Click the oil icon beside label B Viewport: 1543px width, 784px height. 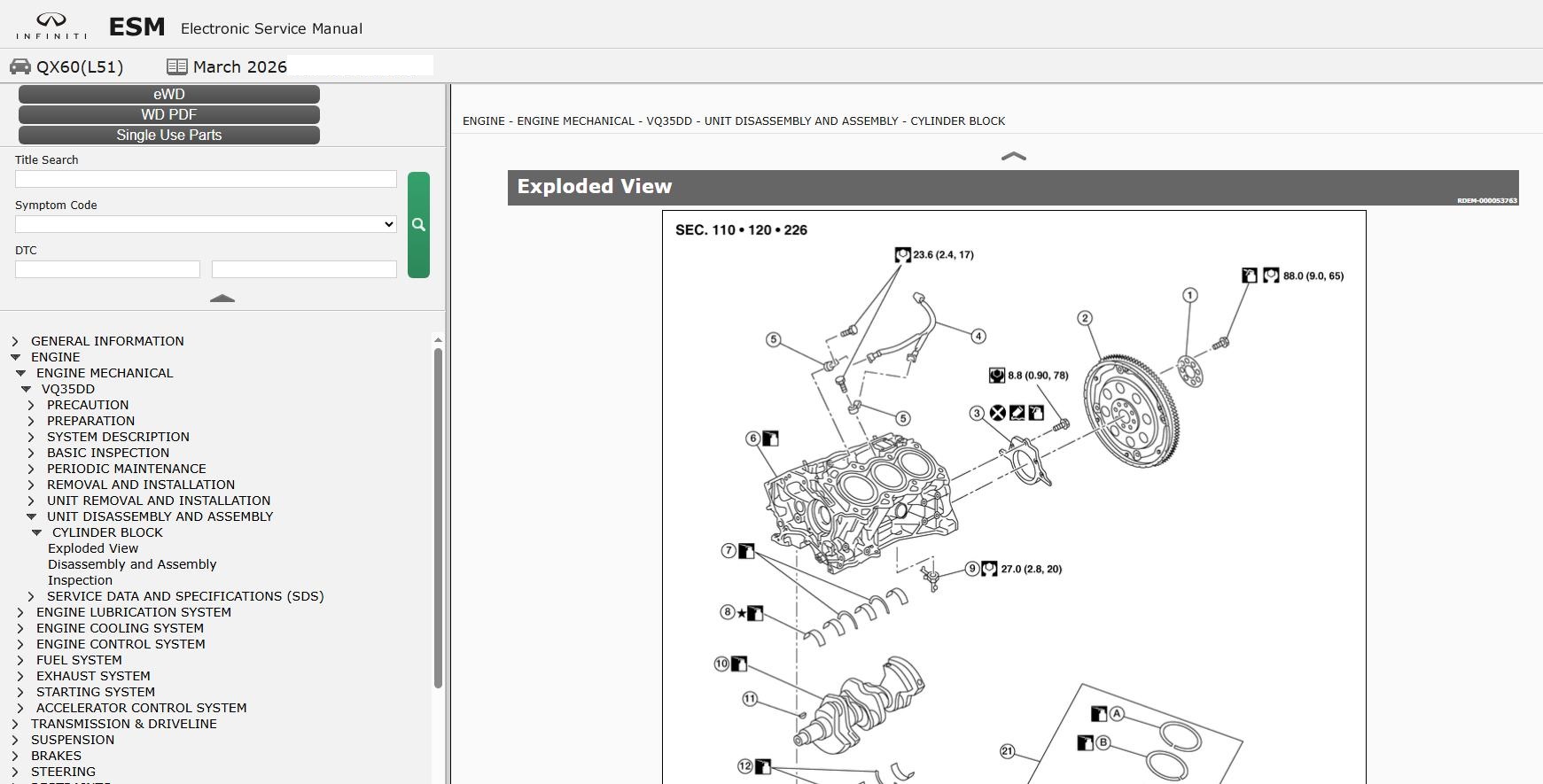point(1086,742)
